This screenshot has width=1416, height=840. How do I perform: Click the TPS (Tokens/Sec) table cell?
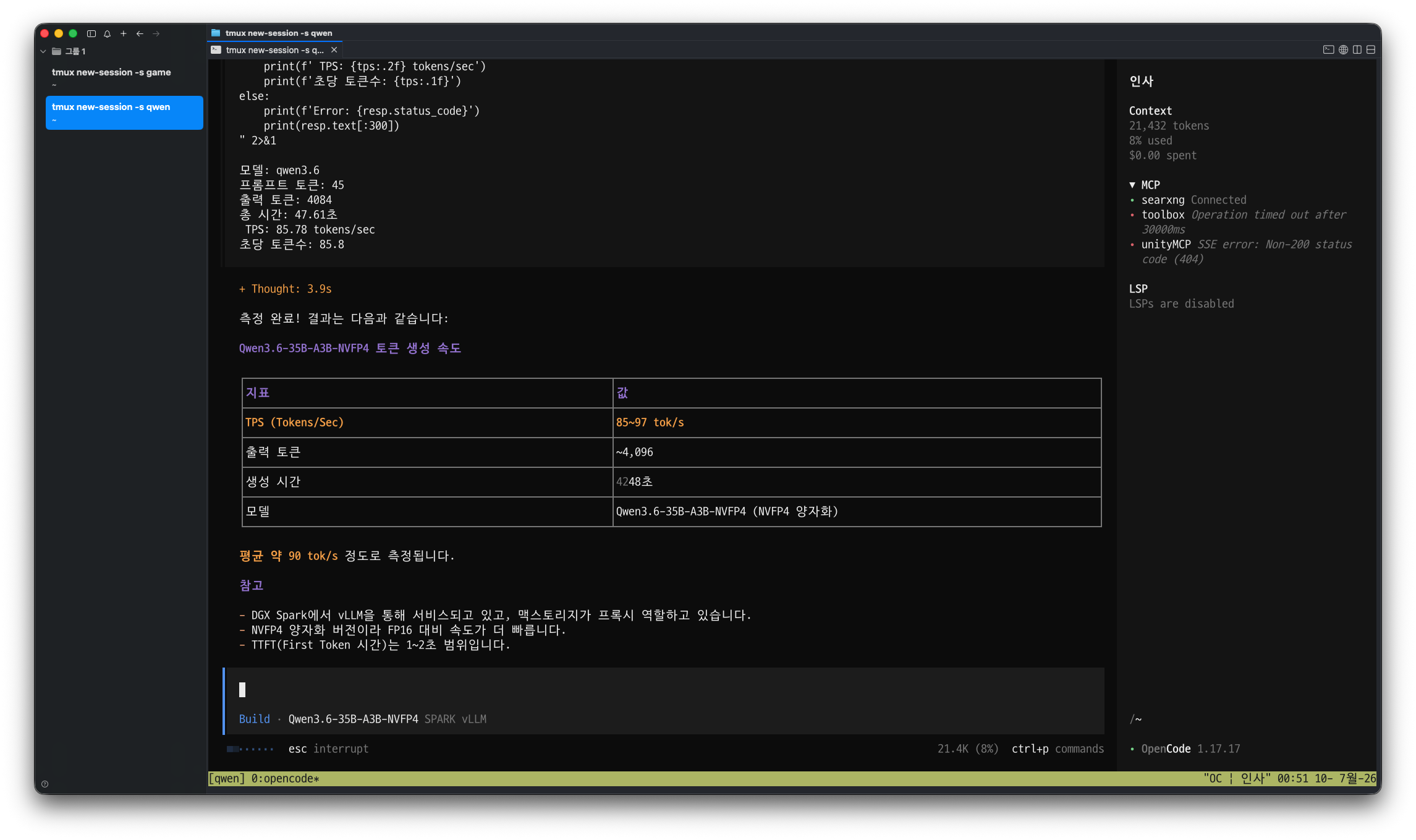point(427,422)
